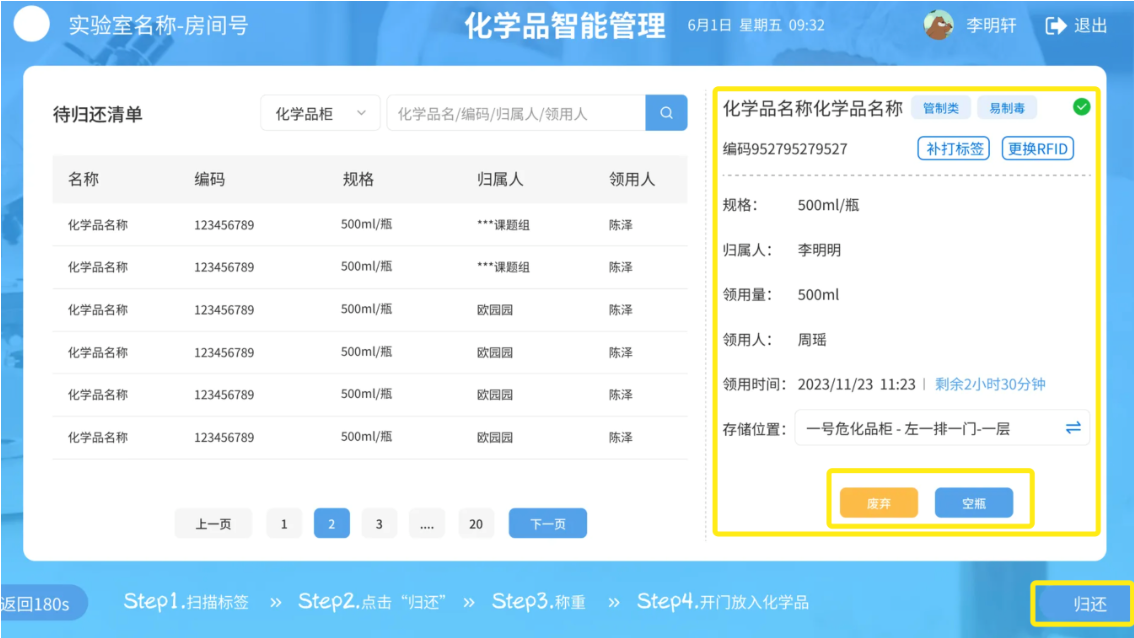Image resolution: width=1134 pixels, height=638 pixels.
Task: Click Step1.扫描标签 text
Action: click(186, 602)
